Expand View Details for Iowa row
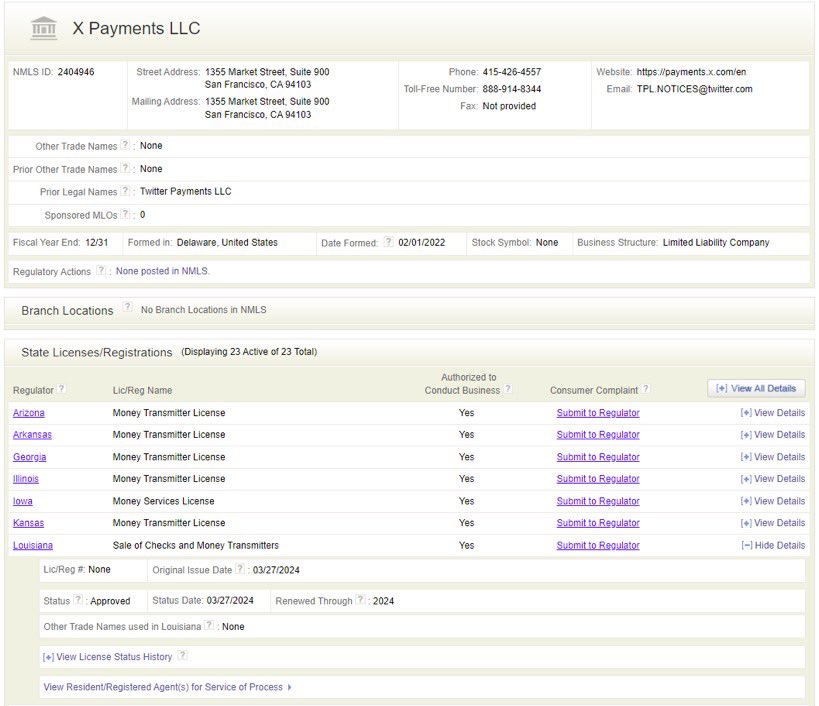Viewport: 819px width, 706px height. [x=773, y=501]
